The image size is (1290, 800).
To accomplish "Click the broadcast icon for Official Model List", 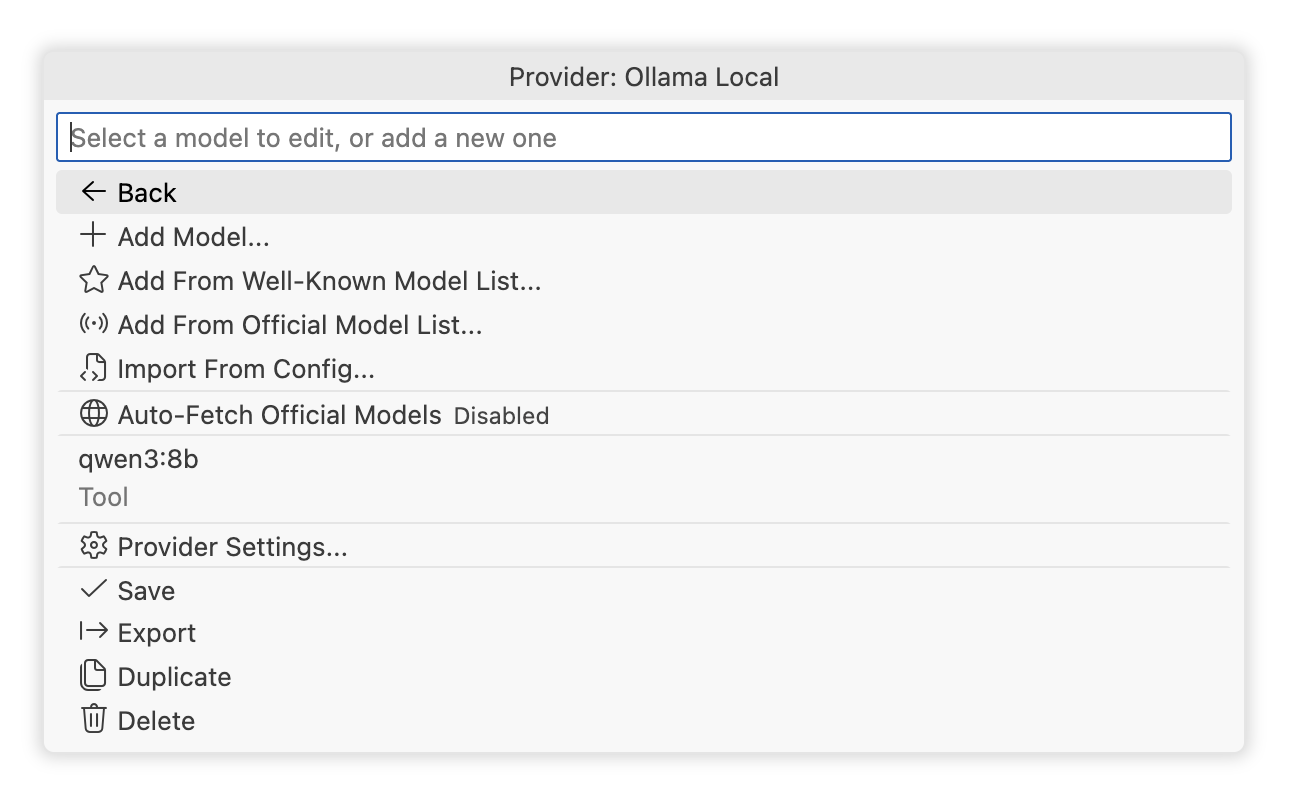I will [93, 324].
